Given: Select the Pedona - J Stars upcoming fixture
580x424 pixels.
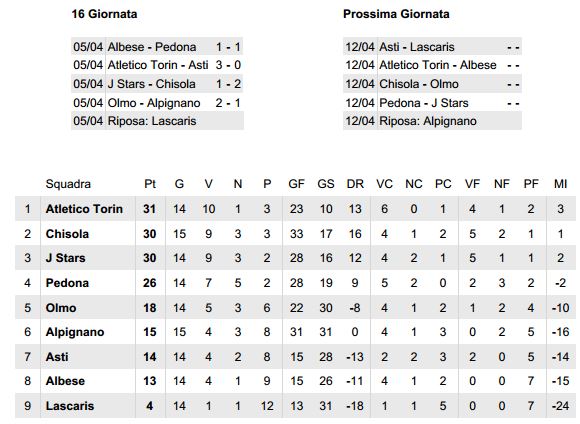Looking at the screenshot, I should pyautogui.click(x=432, y=103).
